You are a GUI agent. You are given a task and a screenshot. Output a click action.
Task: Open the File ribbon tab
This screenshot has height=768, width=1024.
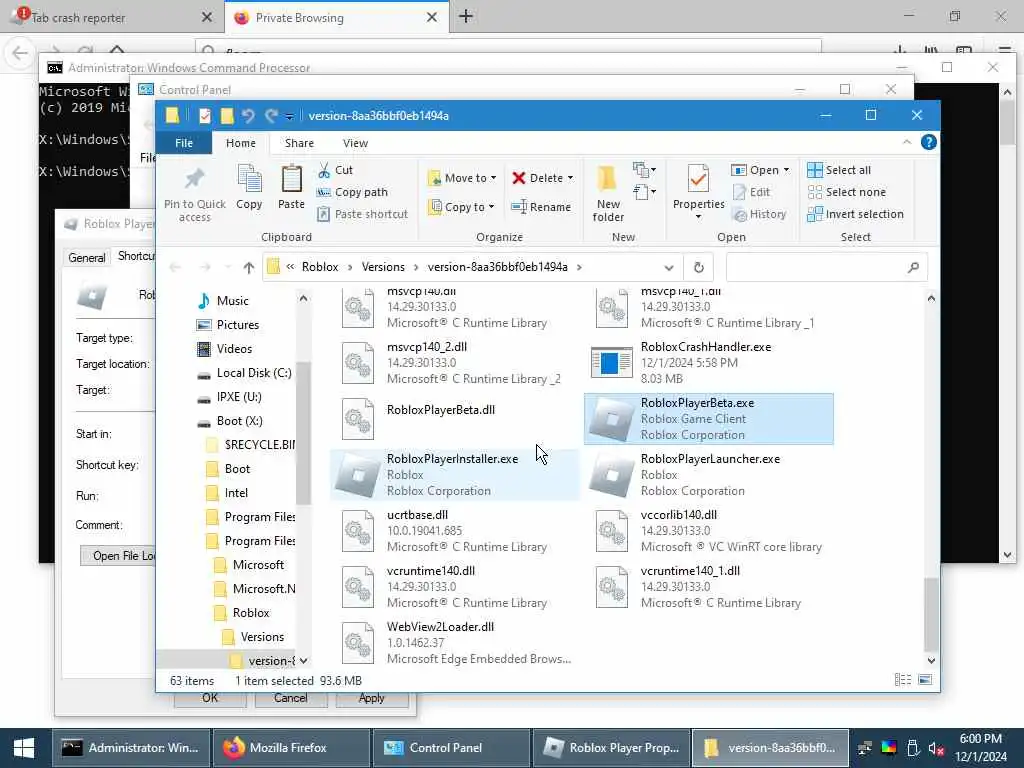pos(184,143)
